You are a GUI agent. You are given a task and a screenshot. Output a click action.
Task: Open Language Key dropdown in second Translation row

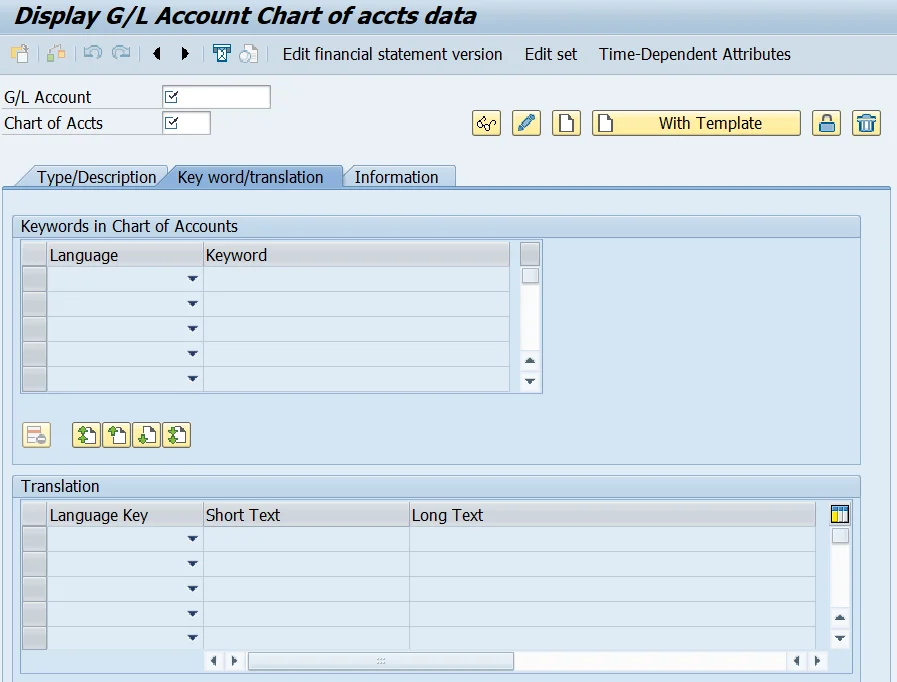point(192,564)
